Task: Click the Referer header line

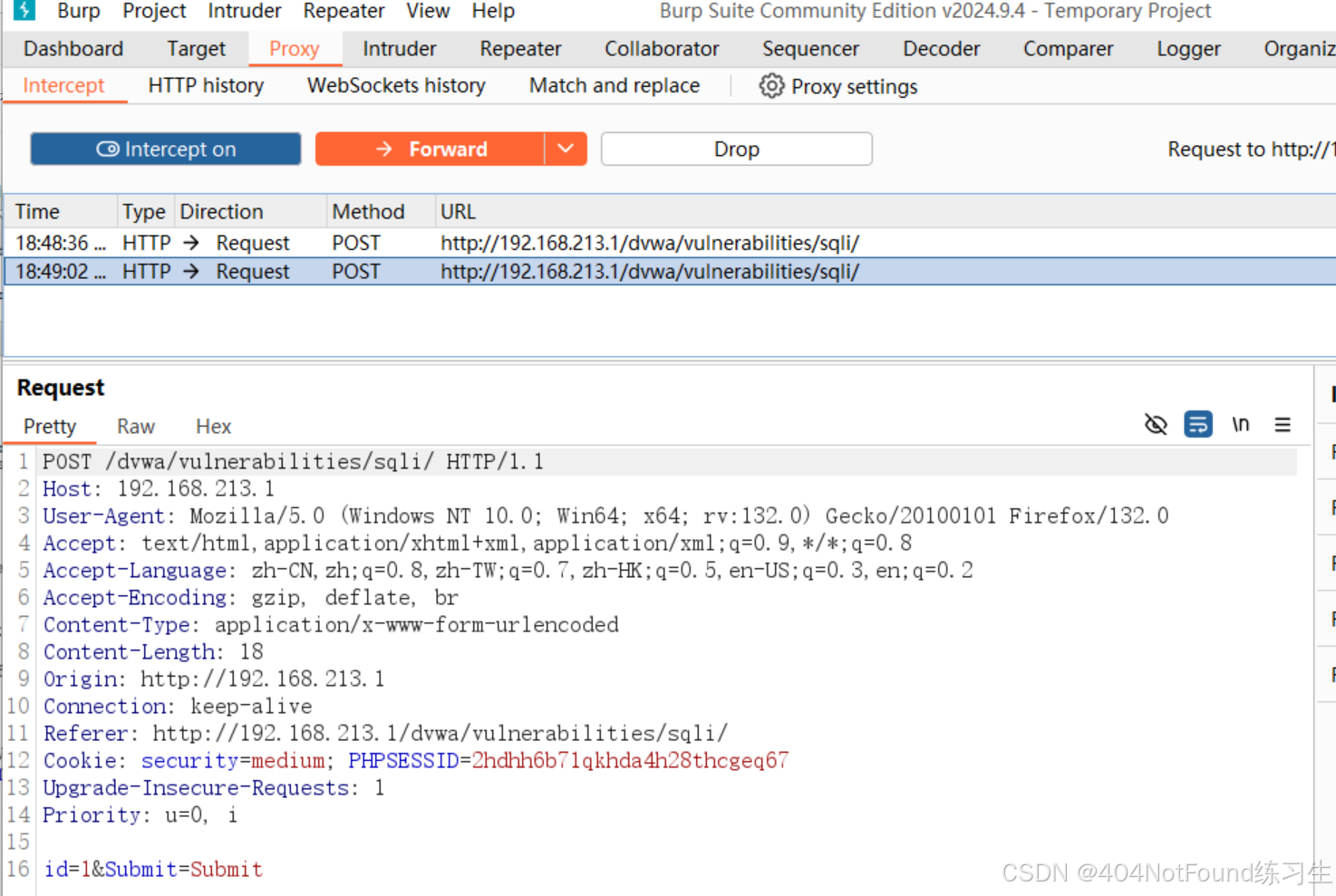Action: [x=385, y=734]
